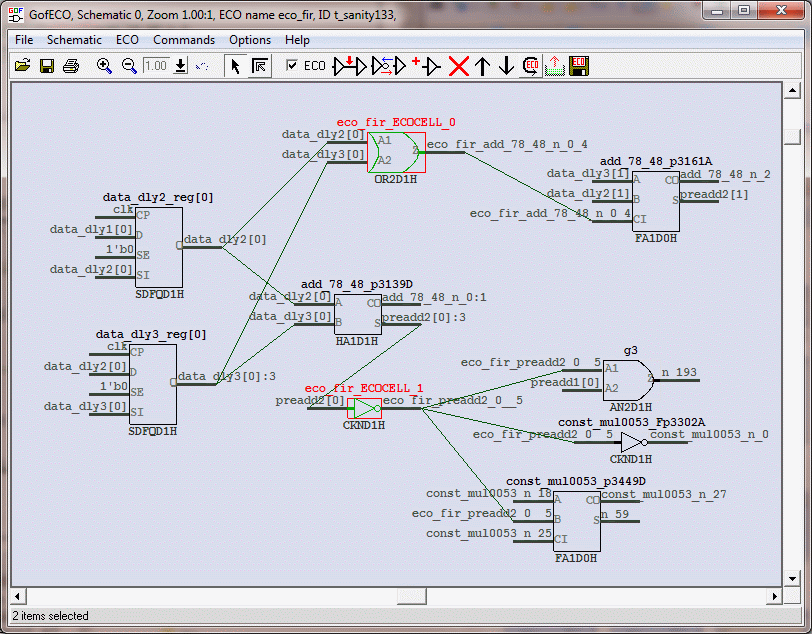
Task: Open the Options menu
Action: [250, 40]
